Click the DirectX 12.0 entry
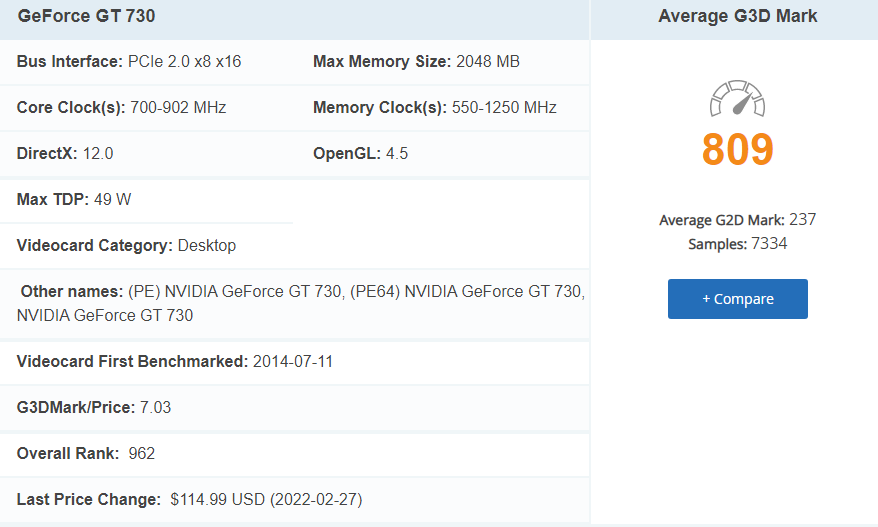 click(x=65, y=154)
